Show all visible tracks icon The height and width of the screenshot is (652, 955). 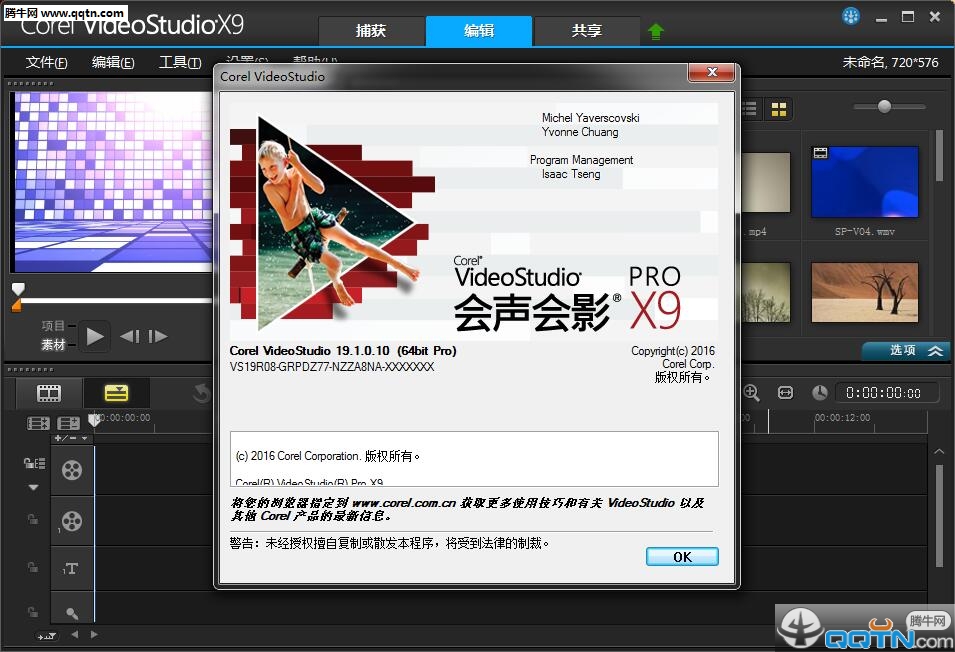(38, 422)
